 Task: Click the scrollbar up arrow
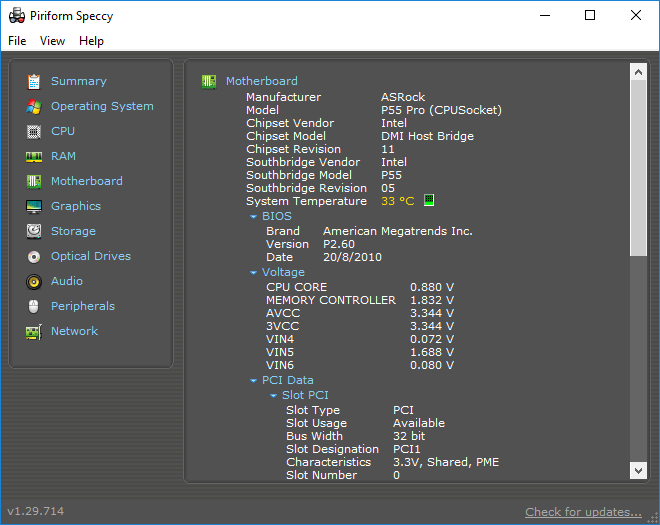point(638,72)
